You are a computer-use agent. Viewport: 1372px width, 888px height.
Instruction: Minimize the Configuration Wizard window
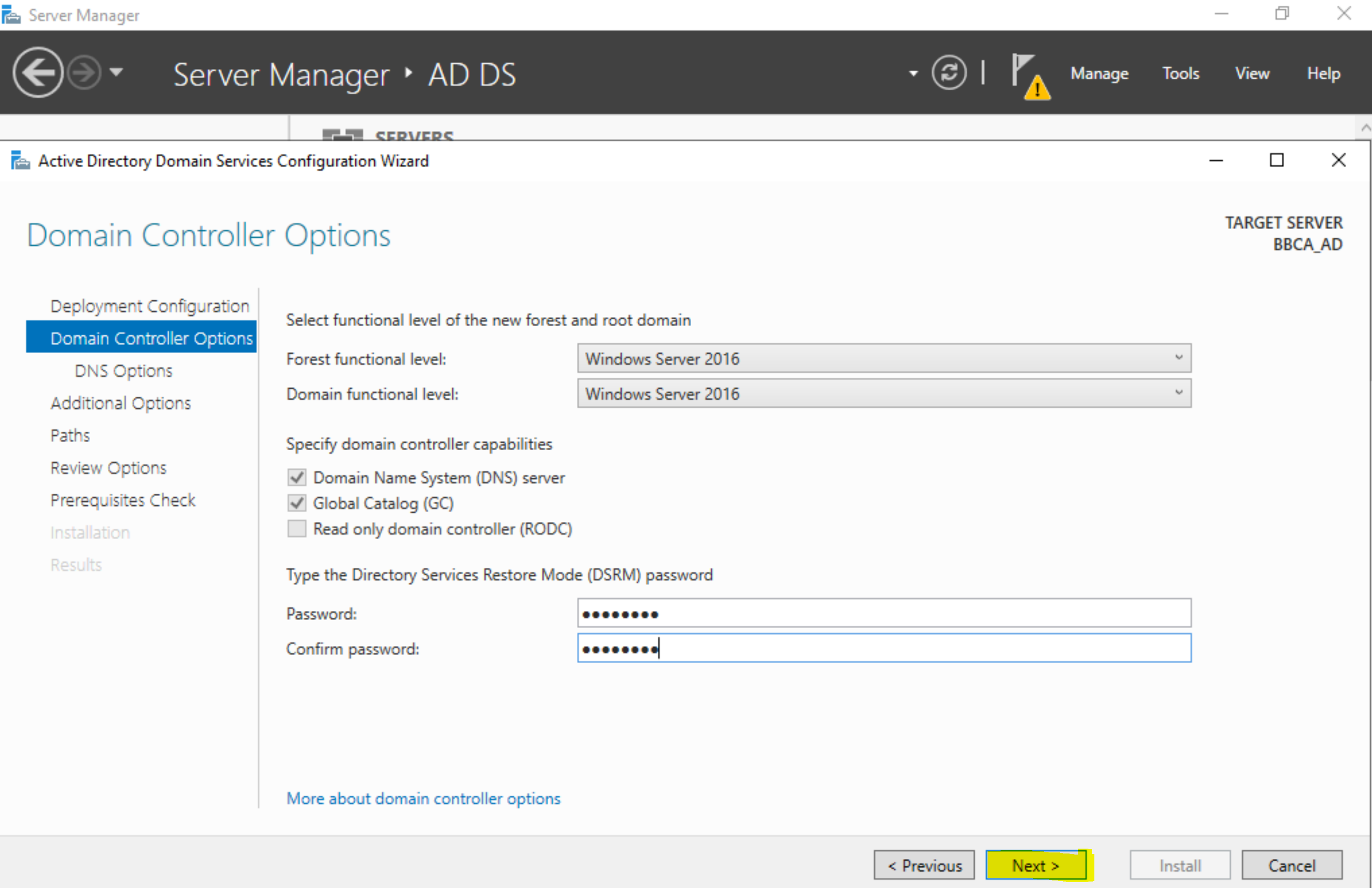tap(1216, 160)
